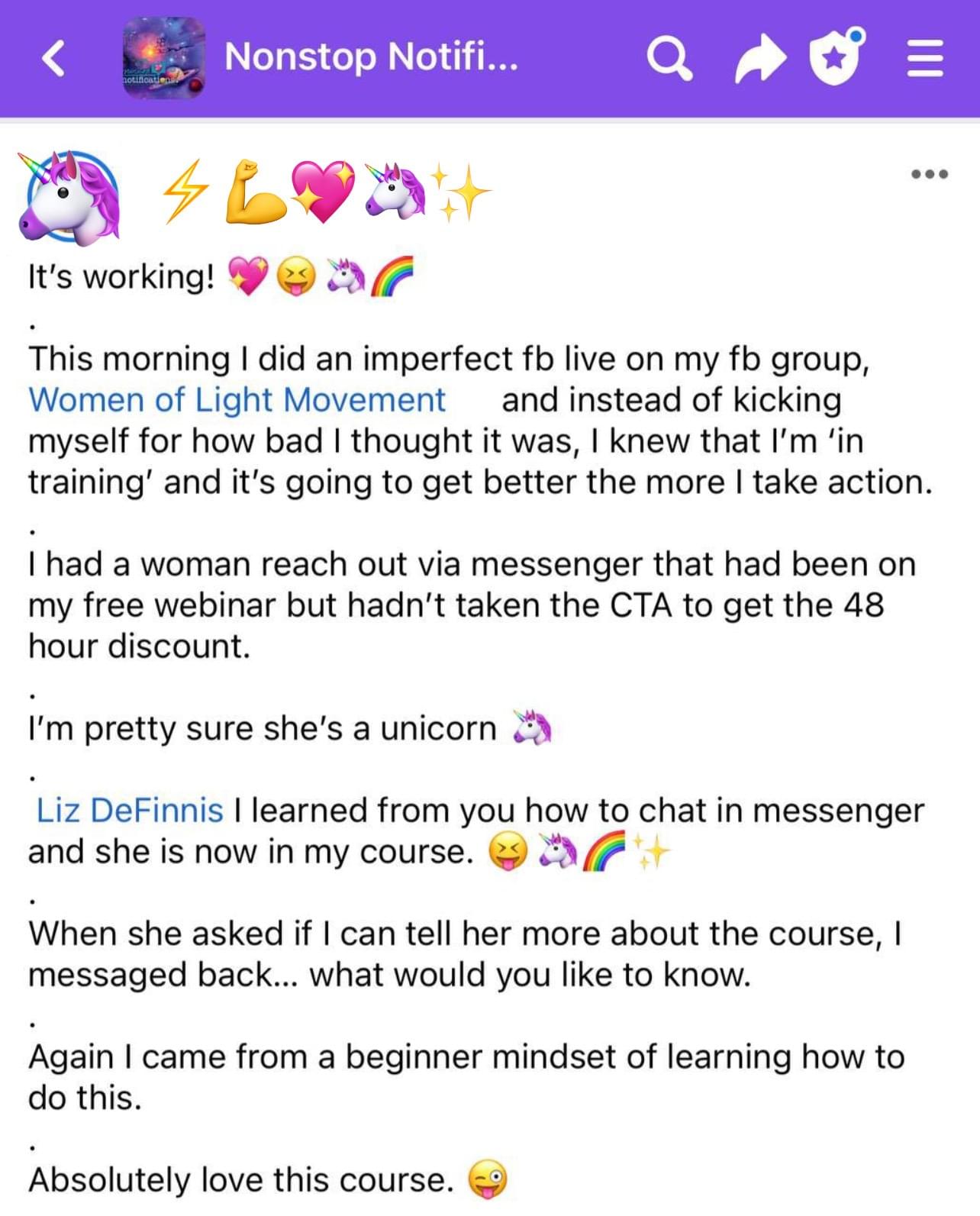Open the Women of Light Movement link
This screenshot has width=980, height=1216.
237,400
